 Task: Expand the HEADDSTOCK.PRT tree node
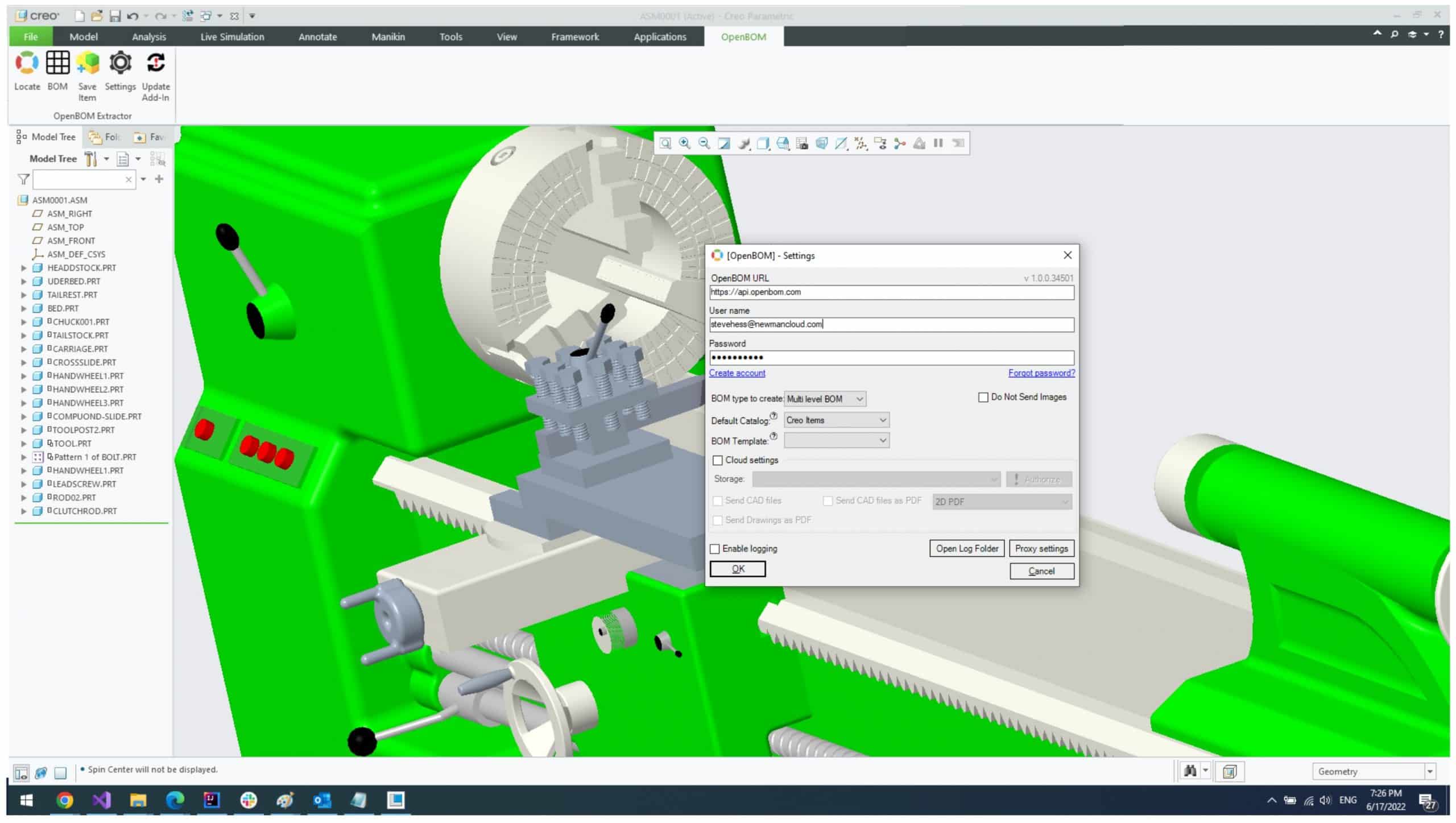click(x=24, y=268)
